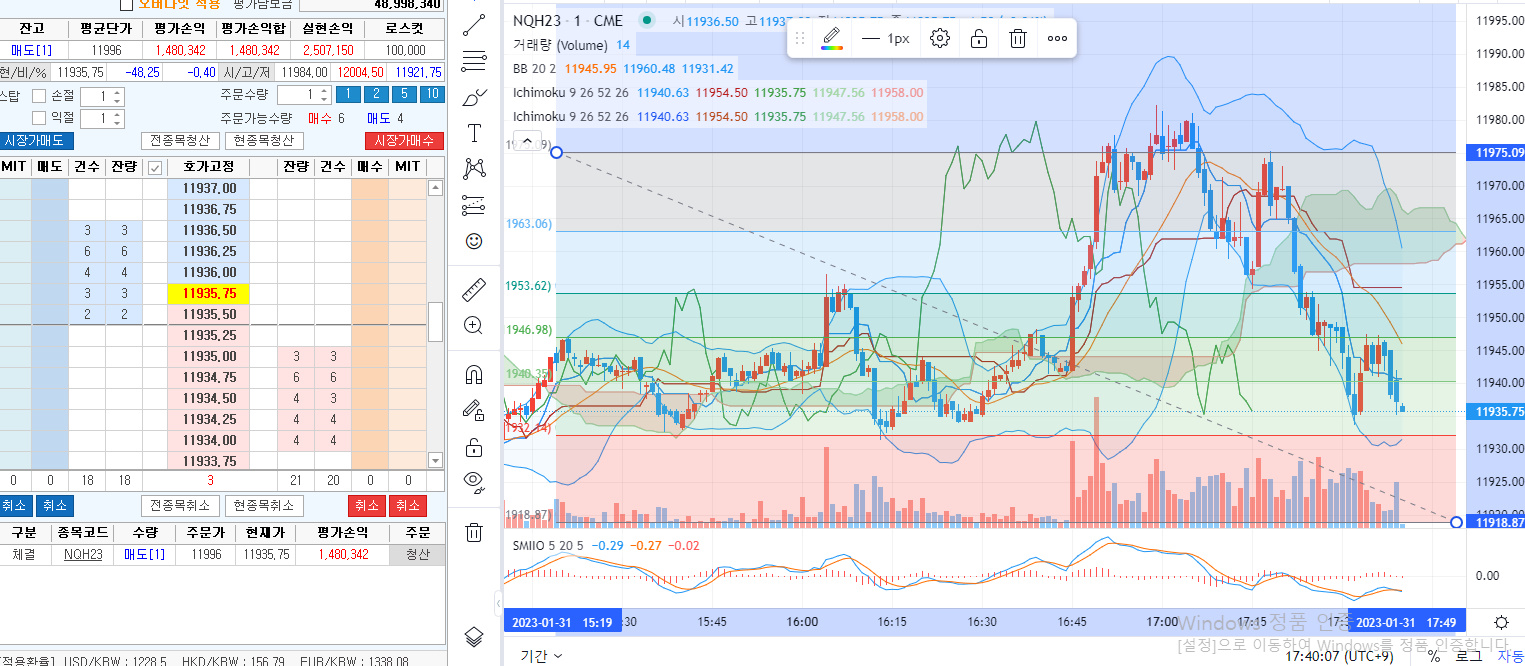Open the more options ellipsis menu
Viewport: 1525px width, 666px height.
(1057, 39)
